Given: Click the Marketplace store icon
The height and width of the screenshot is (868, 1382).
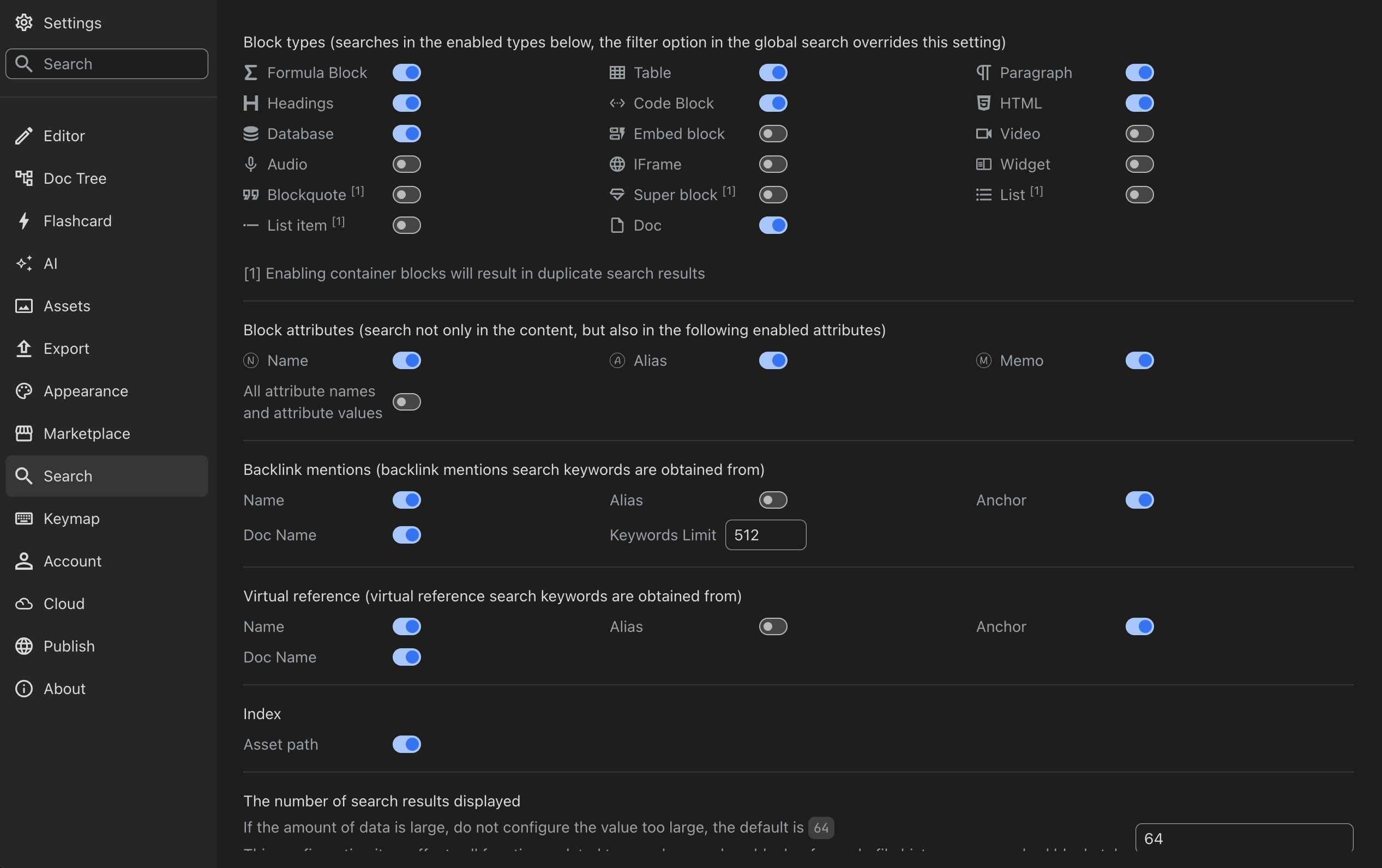Looking at the screenshot, I should click(23, 433).
